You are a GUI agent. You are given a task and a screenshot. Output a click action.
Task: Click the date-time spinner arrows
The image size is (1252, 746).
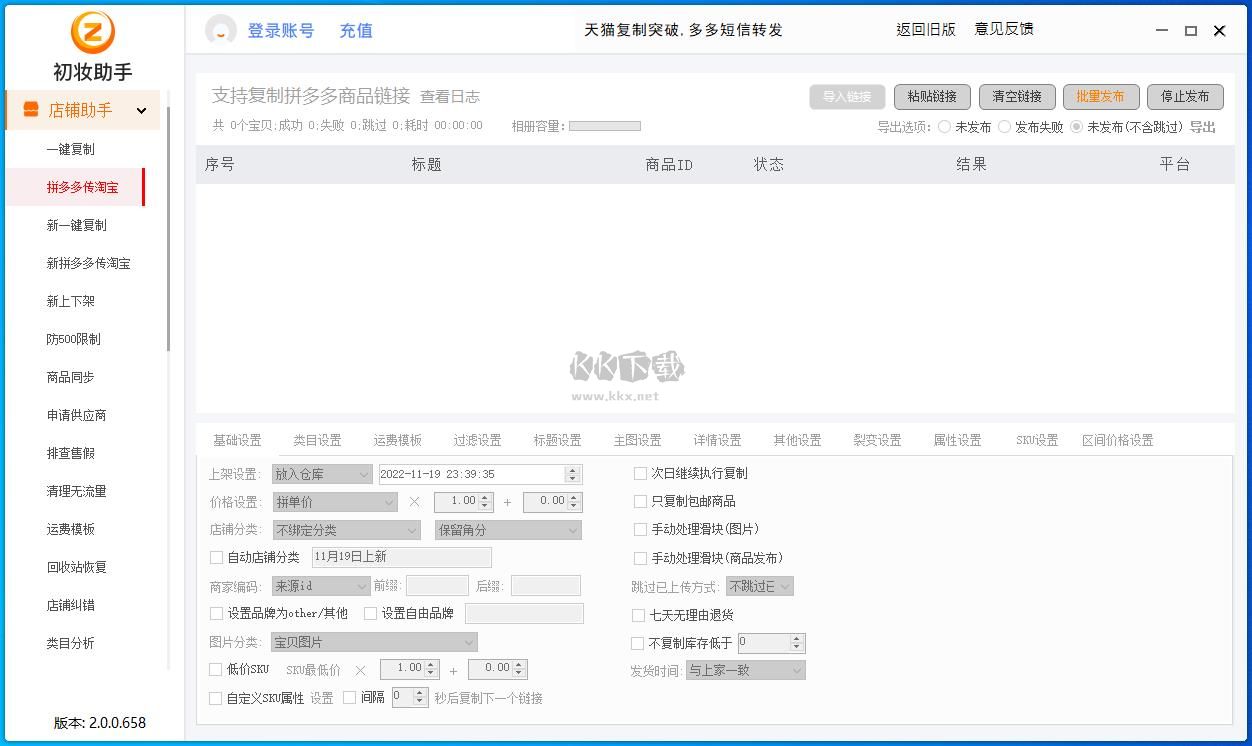click(x=572, y=474)
